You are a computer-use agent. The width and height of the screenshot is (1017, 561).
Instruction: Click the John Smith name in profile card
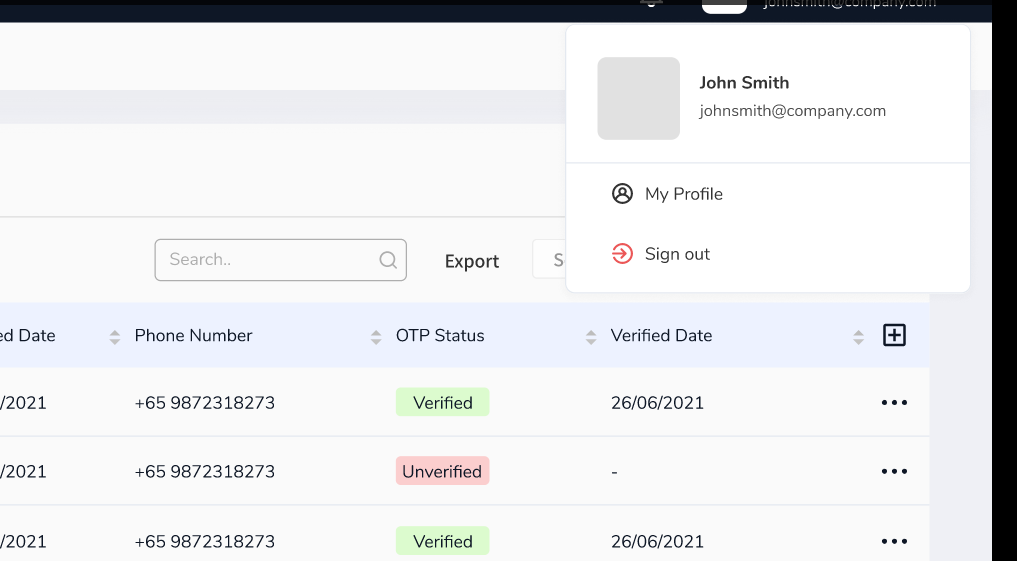744,83
